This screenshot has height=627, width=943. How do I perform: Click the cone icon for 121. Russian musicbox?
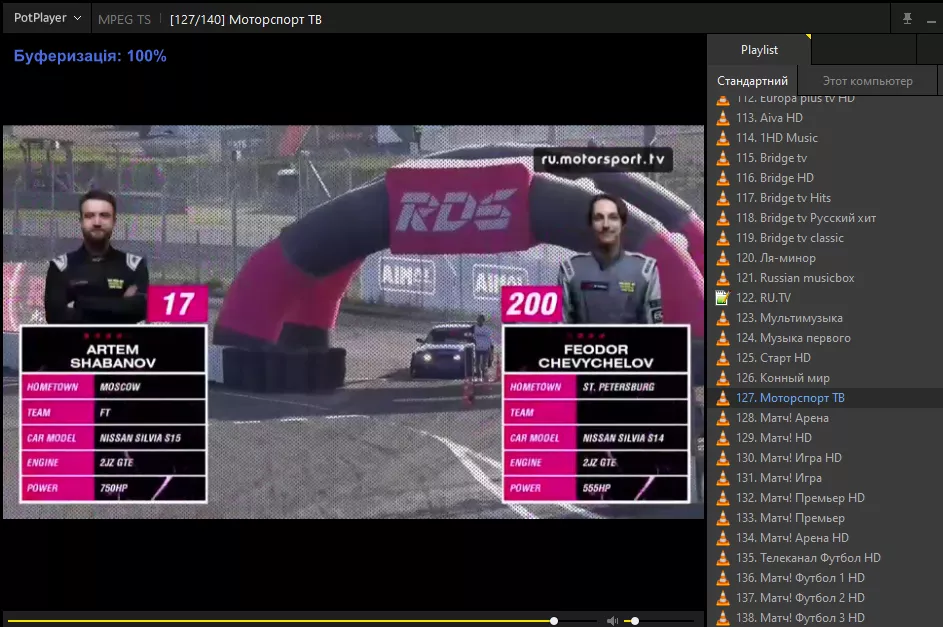pyautogui.click(x=723, y=278)
